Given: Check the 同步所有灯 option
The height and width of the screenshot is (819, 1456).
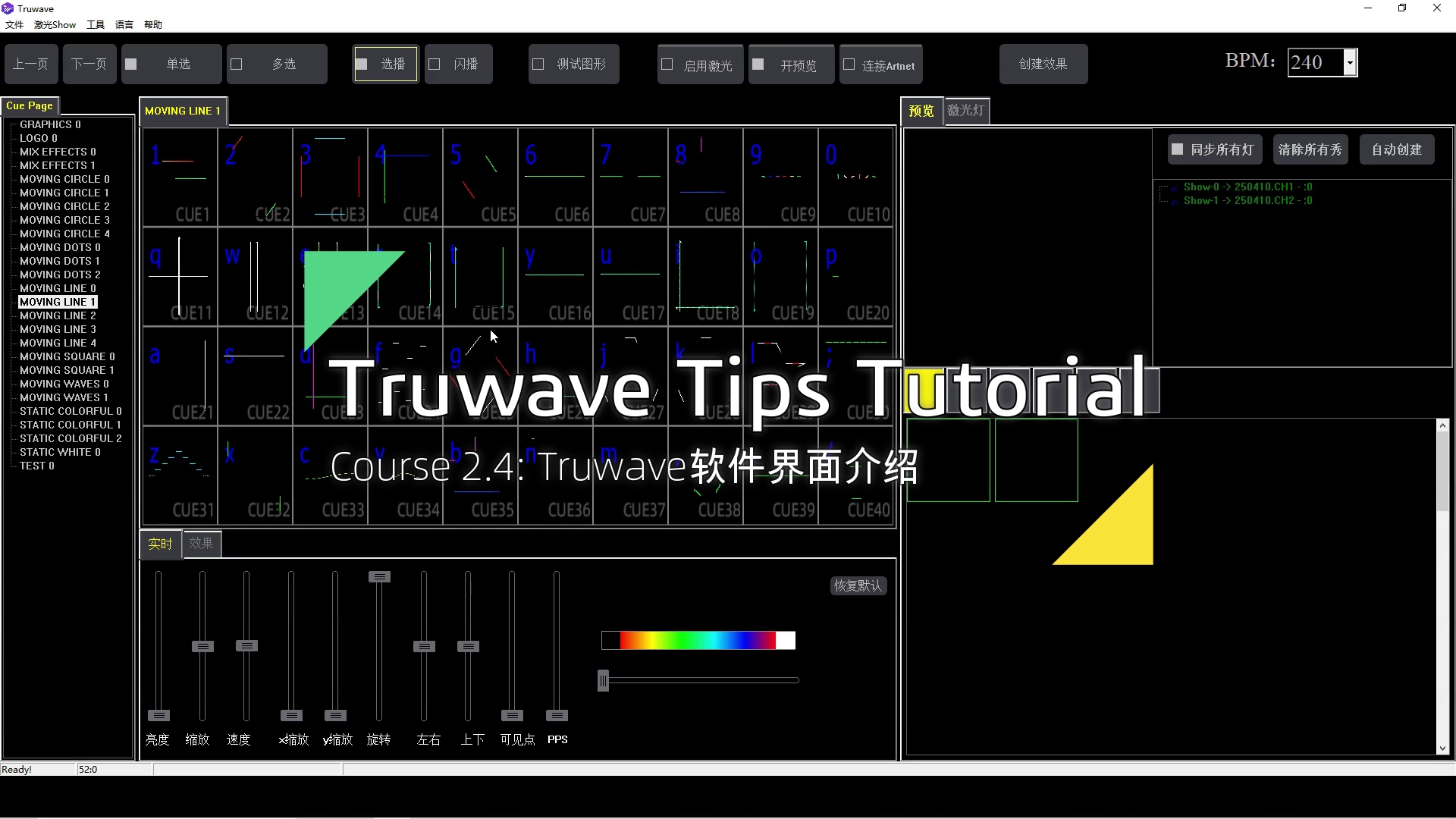Looking at the screenshot, I should tap(1177, 149).
